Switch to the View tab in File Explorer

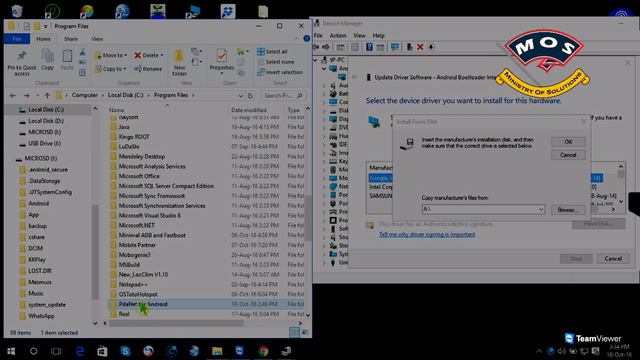pos(97,39)
